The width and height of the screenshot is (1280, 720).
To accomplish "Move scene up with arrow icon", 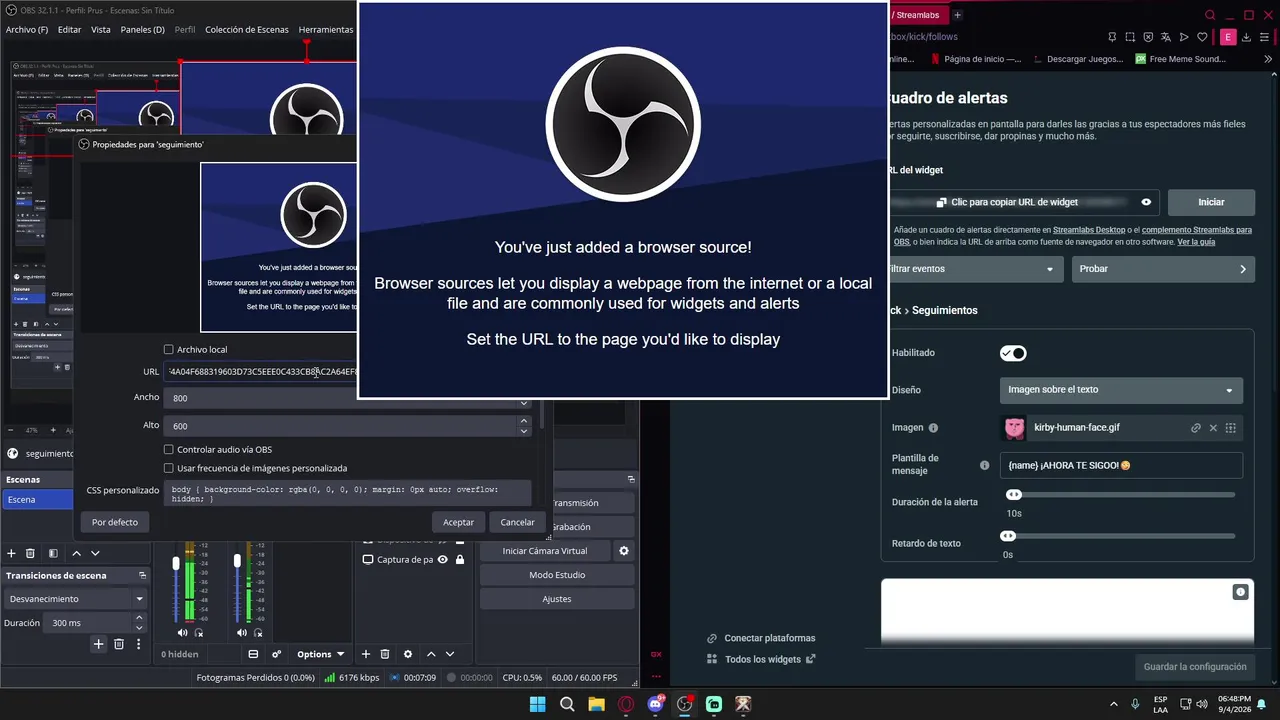I will pos(76,553).
